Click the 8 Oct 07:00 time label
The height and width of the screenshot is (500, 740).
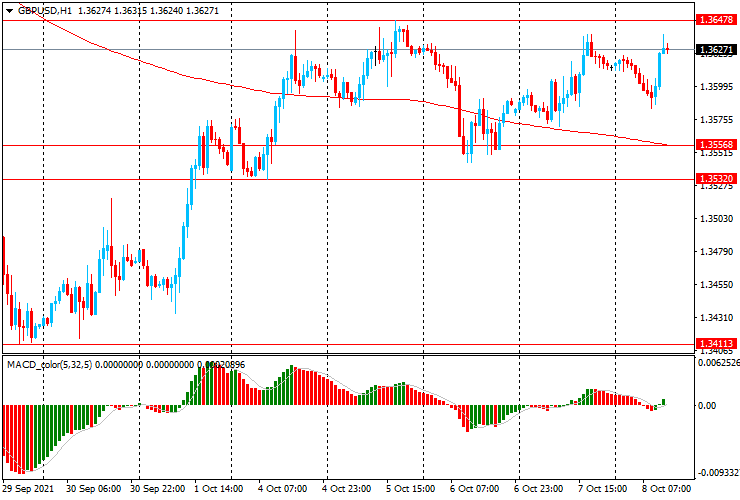(666, 488)
